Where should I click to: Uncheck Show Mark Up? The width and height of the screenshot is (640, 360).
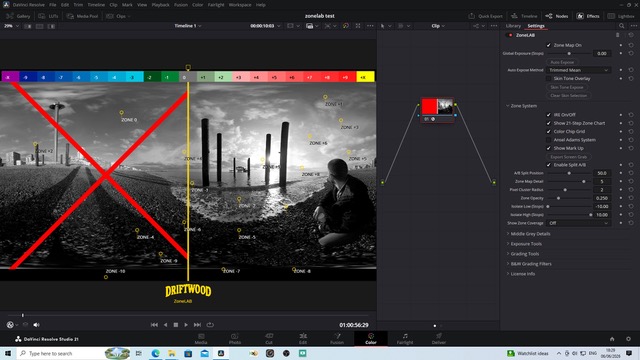click(549, 148)
